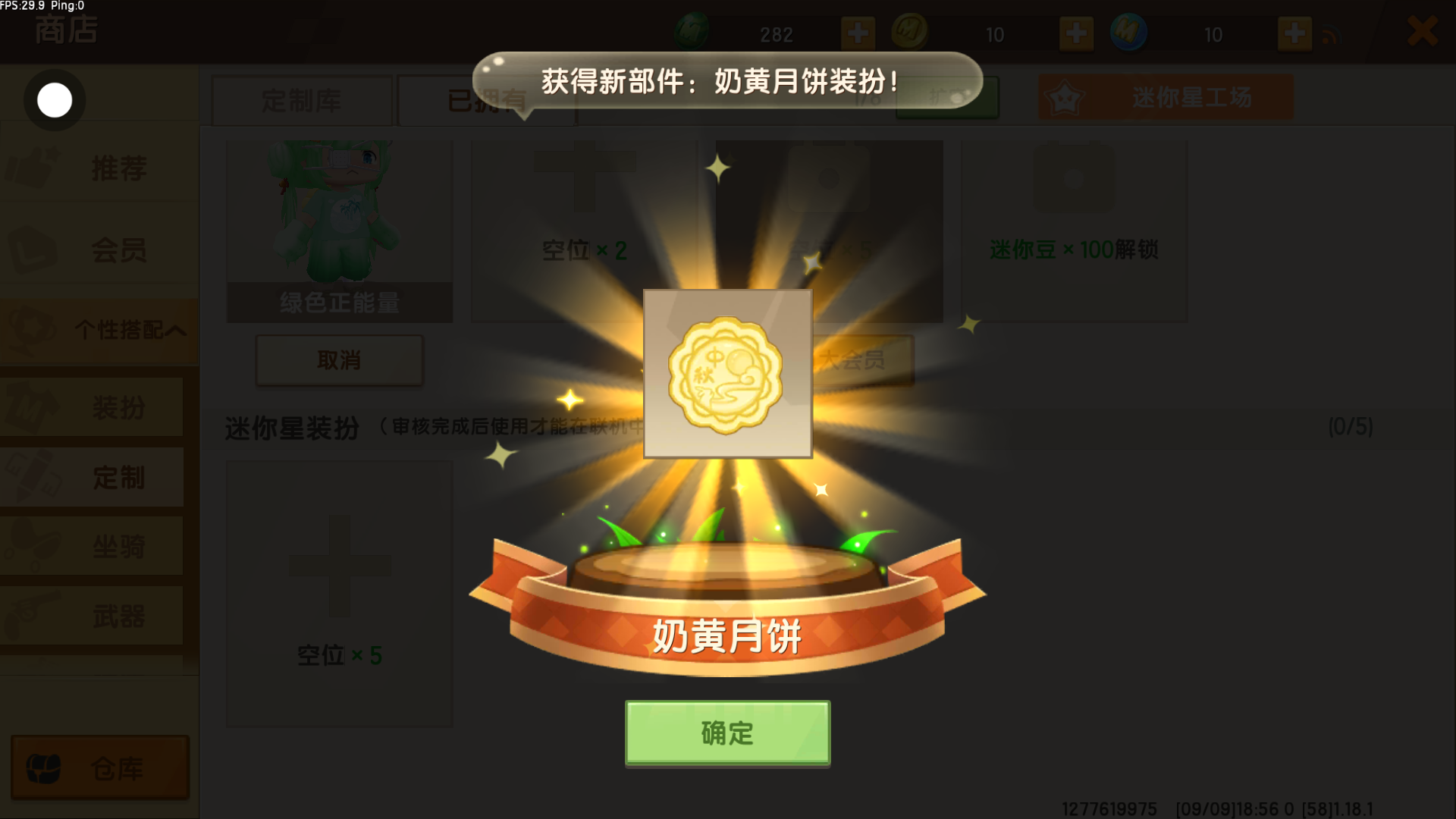The width and height of the screenshot is (1456, 819).
Task: Open the 迷你星工场 star workshop
Action: tap(1166, 97)
